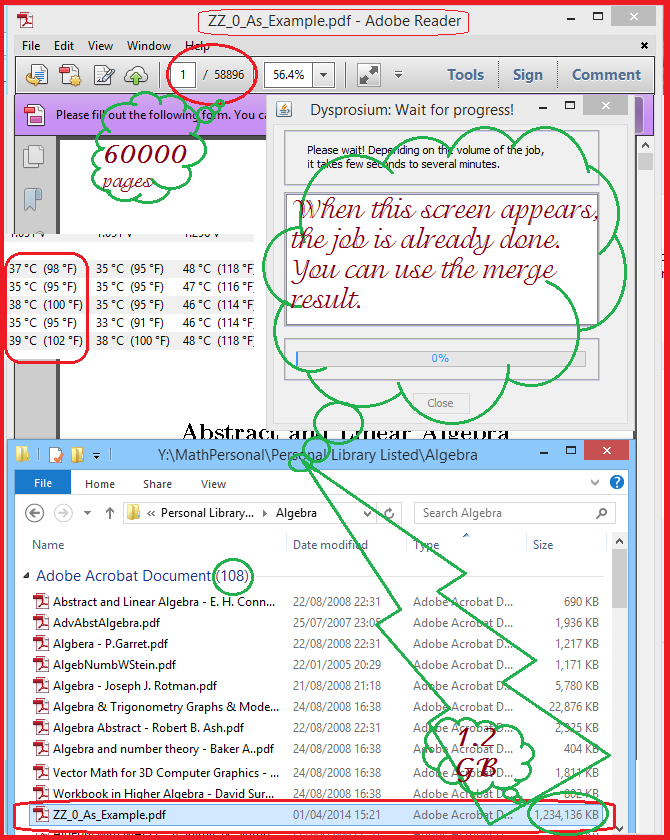
Task: Click the edit document pencil icon in toolbar
Action: point(103,74)
